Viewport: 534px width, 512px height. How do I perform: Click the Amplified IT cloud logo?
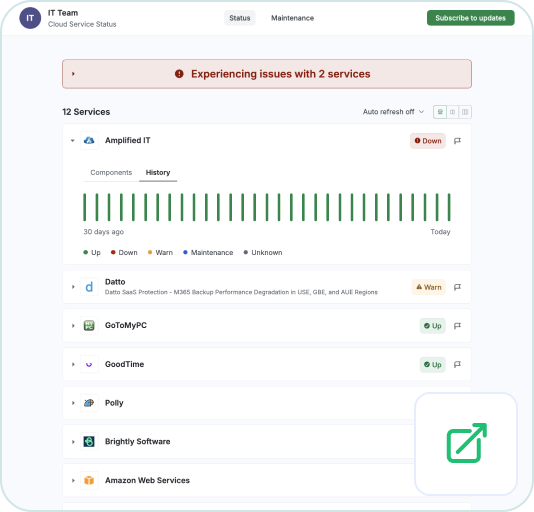coord(89,140)
